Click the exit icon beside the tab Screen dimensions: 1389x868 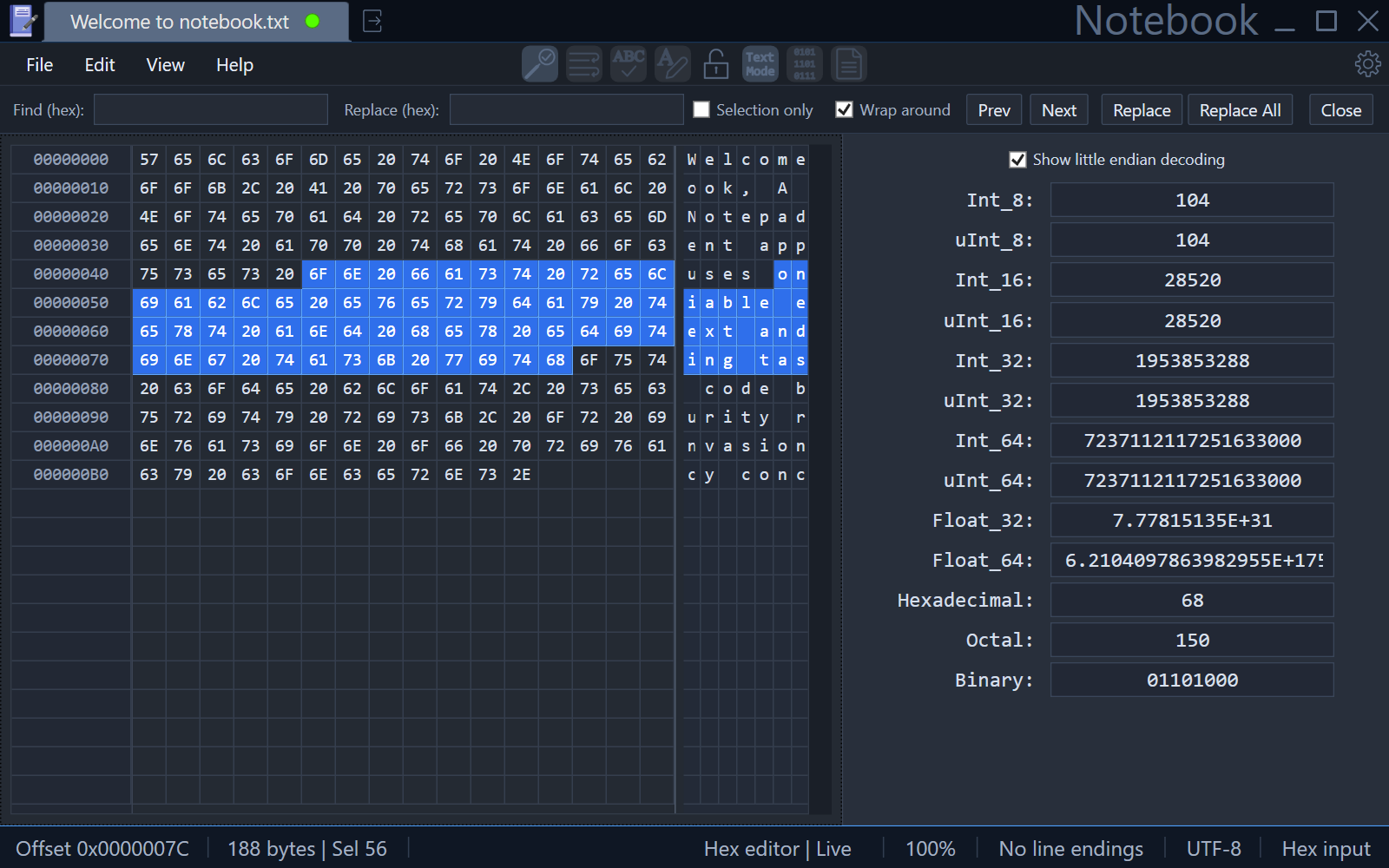click(372, 22)
